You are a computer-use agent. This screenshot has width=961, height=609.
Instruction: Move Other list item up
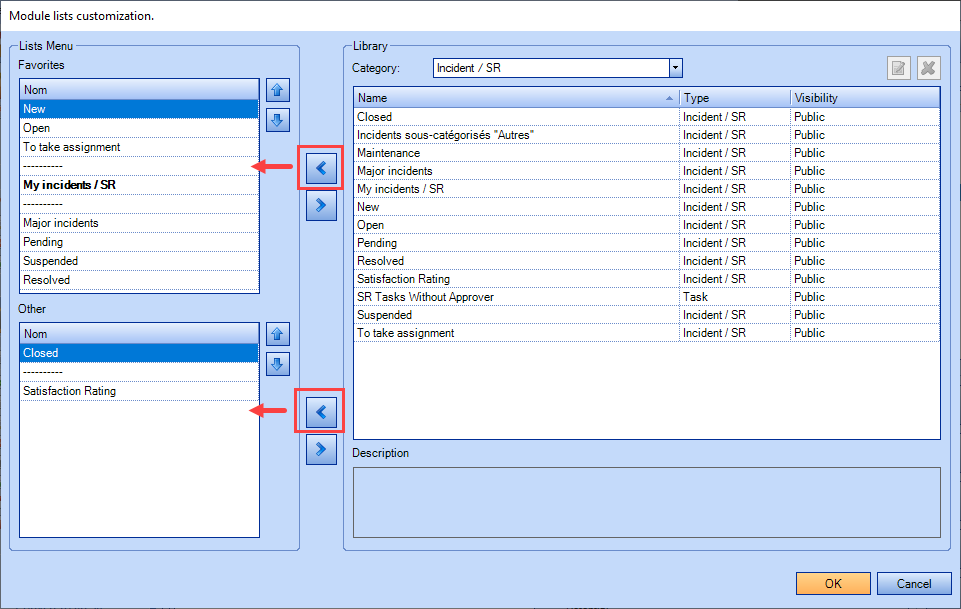coord(278,334)
